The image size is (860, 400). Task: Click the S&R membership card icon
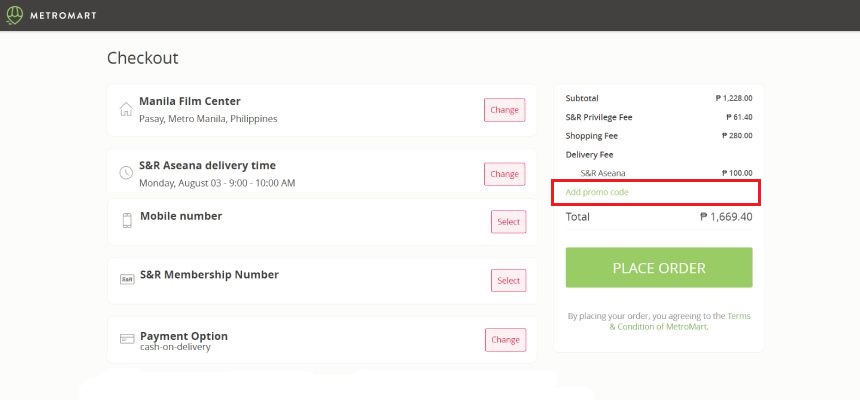click(x=127, y=279)
